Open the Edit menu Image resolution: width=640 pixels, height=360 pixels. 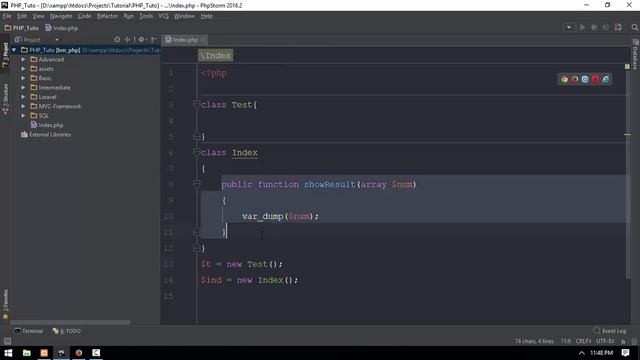[x=22, y=16]
